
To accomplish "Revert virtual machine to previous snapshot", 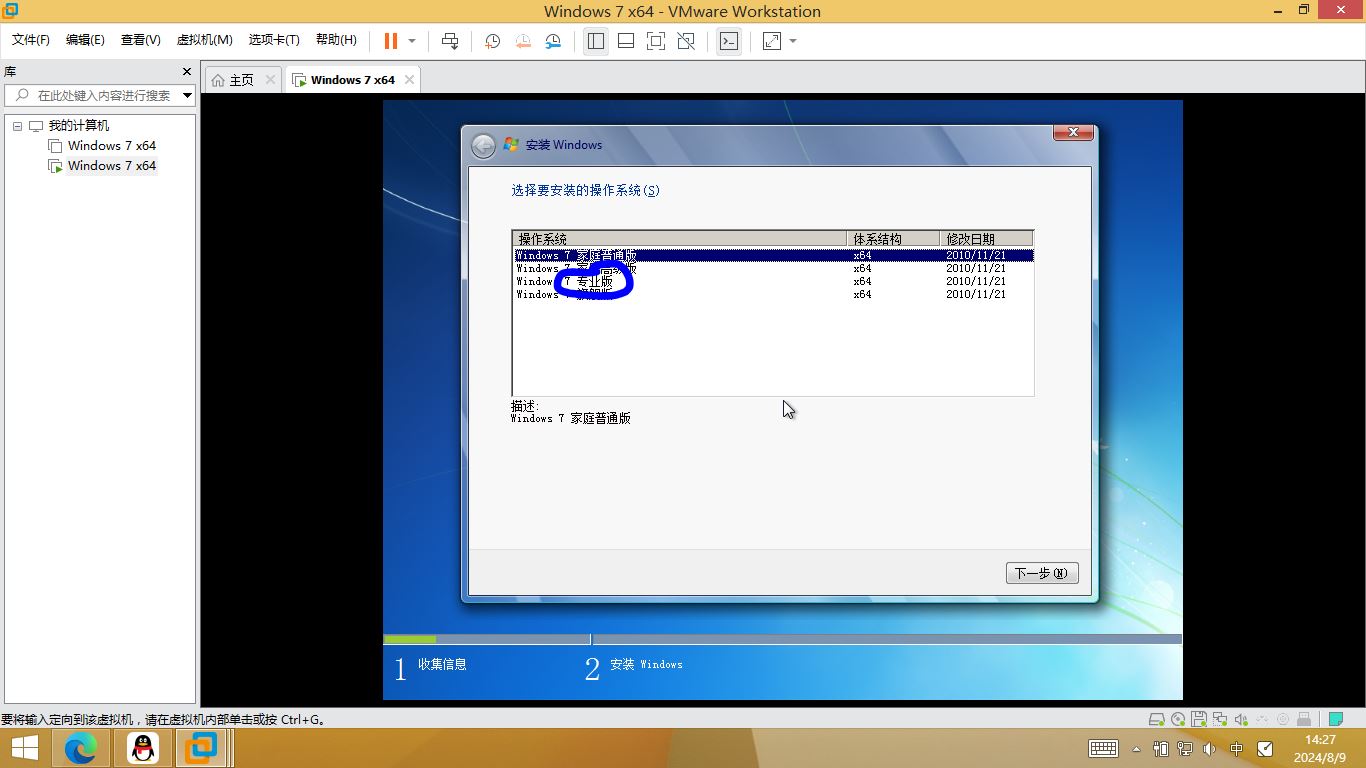I will click(x=523, y=41).
